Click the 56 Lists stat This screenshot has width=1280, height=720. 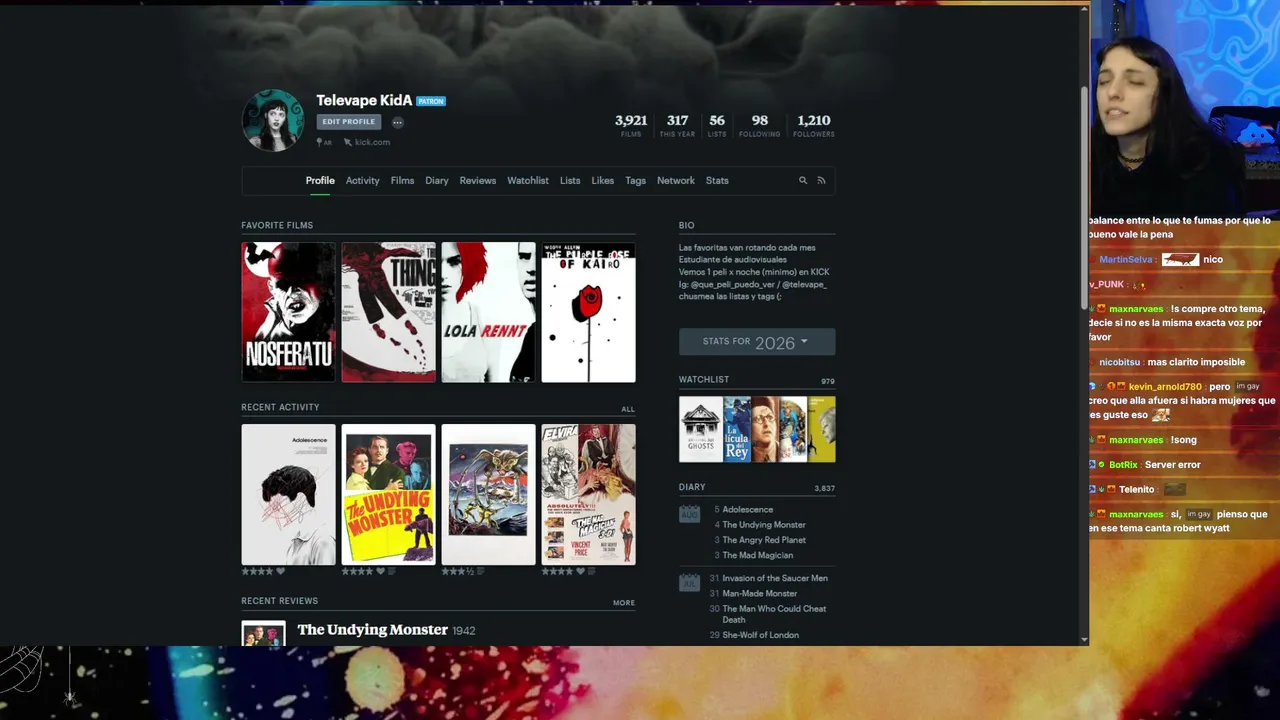coord(717,125)
